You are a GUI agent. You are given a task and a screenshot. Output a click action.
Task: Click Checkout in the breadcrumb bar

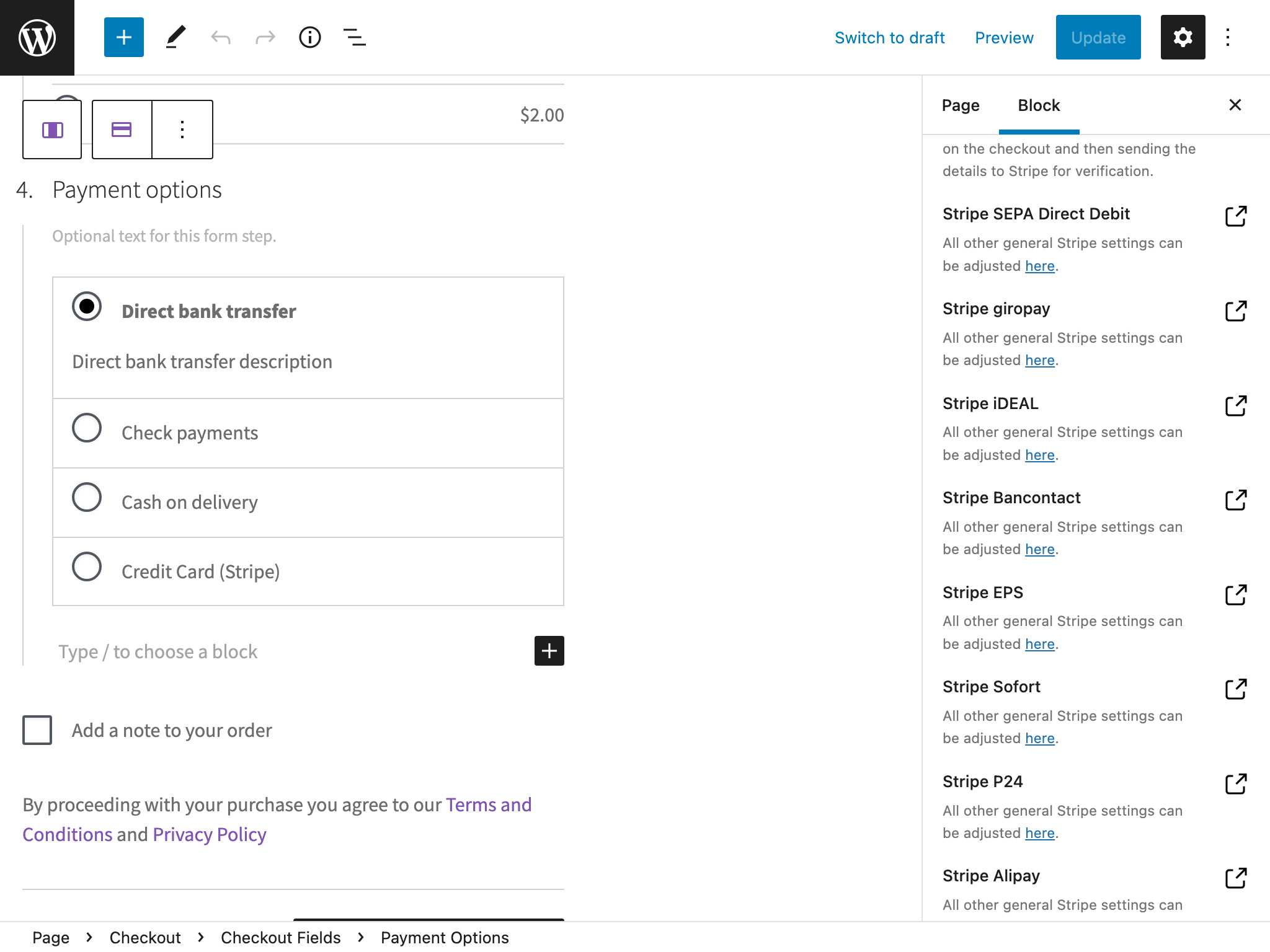pos(145,937)
